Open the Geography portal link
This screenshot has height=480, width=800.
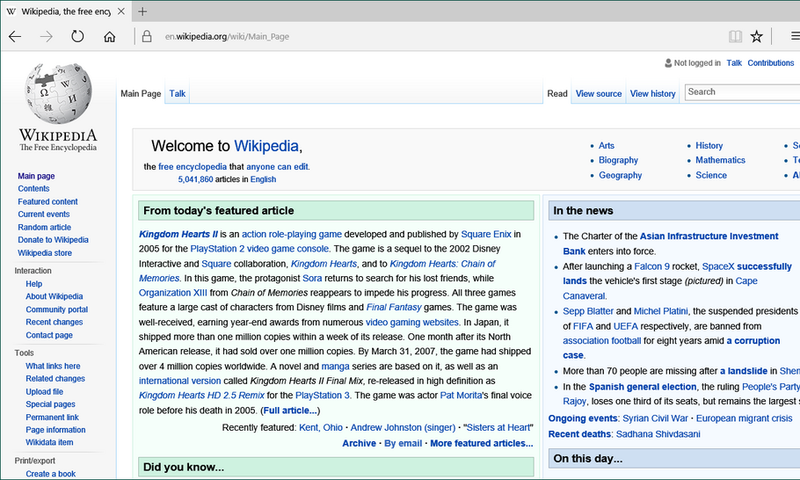tap(620, 175)
